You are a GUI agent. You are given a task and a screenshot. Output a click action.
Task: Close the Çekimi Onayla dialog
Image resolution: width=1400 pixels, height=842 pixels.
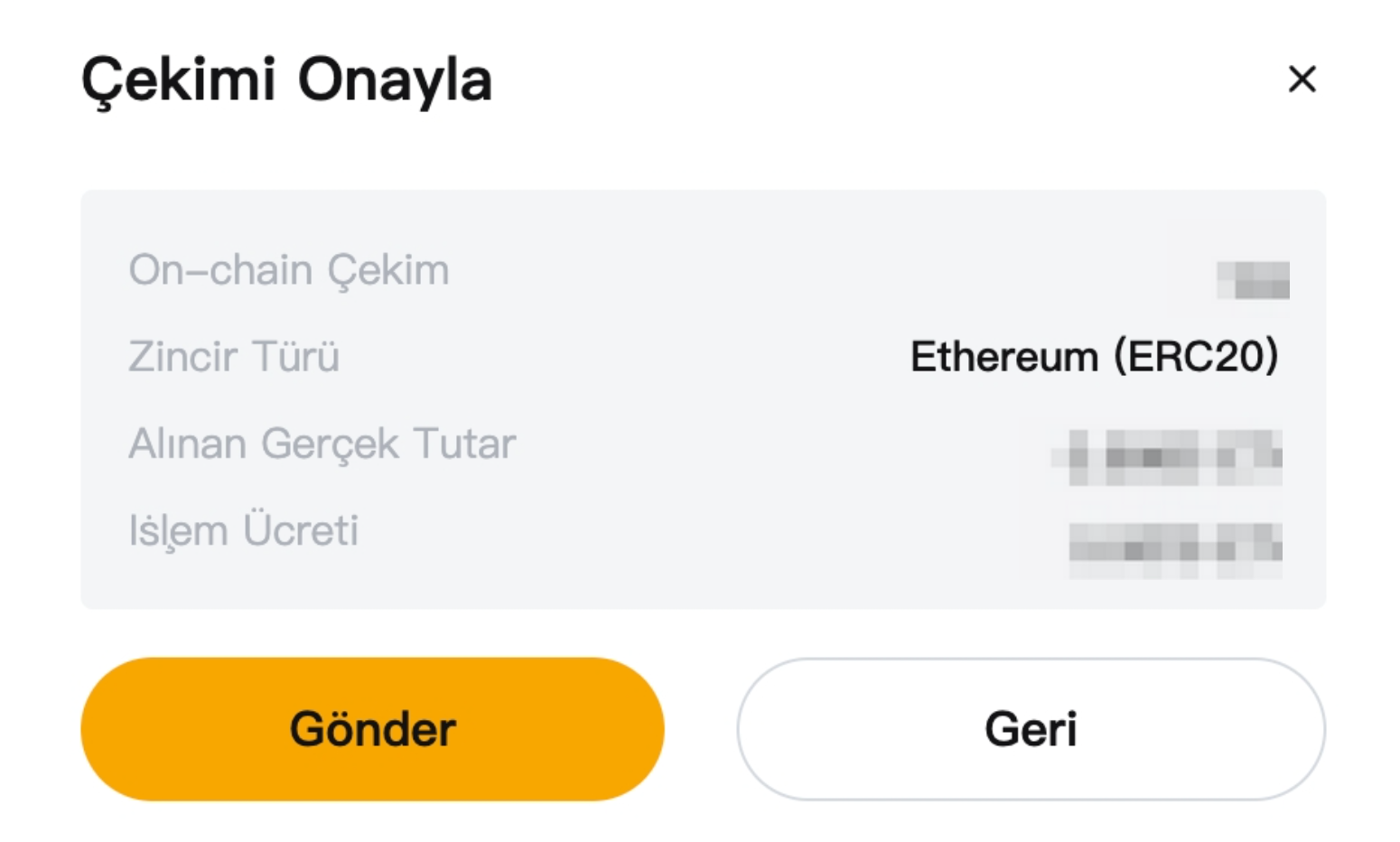(x=1302, y=80)
